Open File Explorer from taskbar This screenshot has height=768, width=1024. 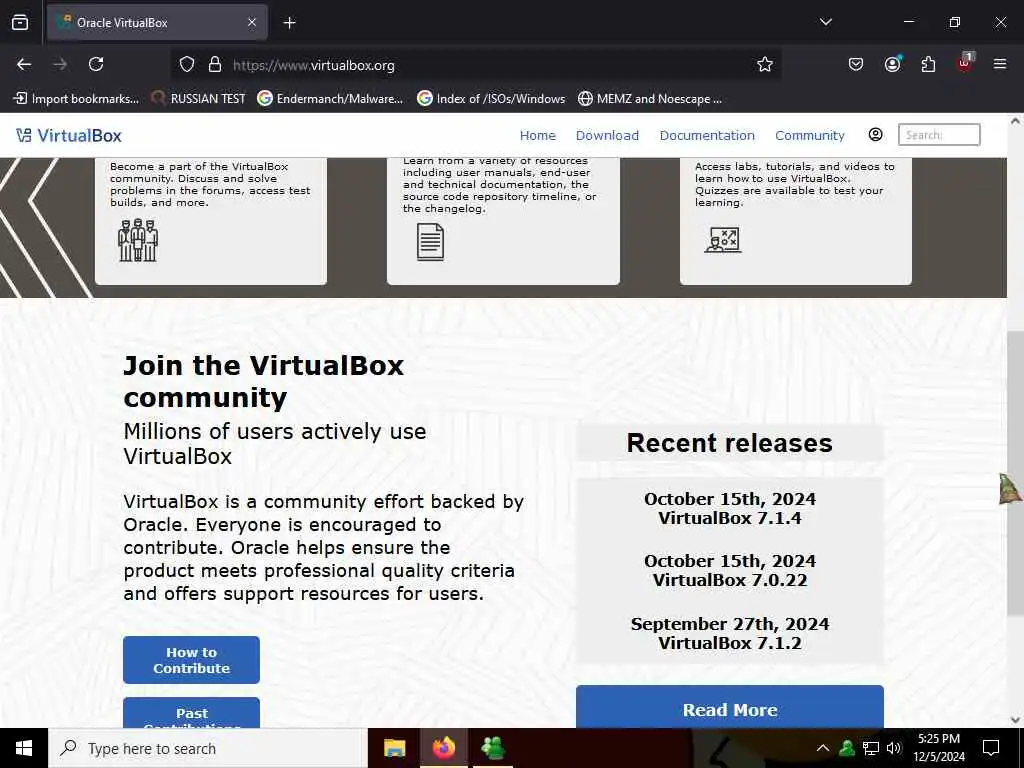click(394, 748)
